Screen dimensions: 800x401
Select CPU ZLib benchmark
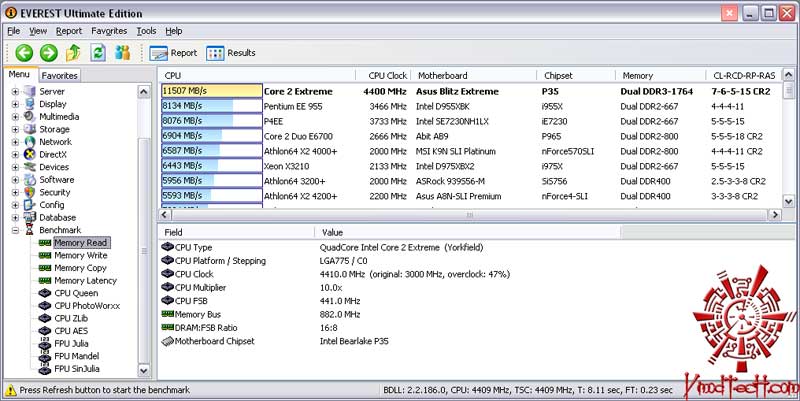71,318
